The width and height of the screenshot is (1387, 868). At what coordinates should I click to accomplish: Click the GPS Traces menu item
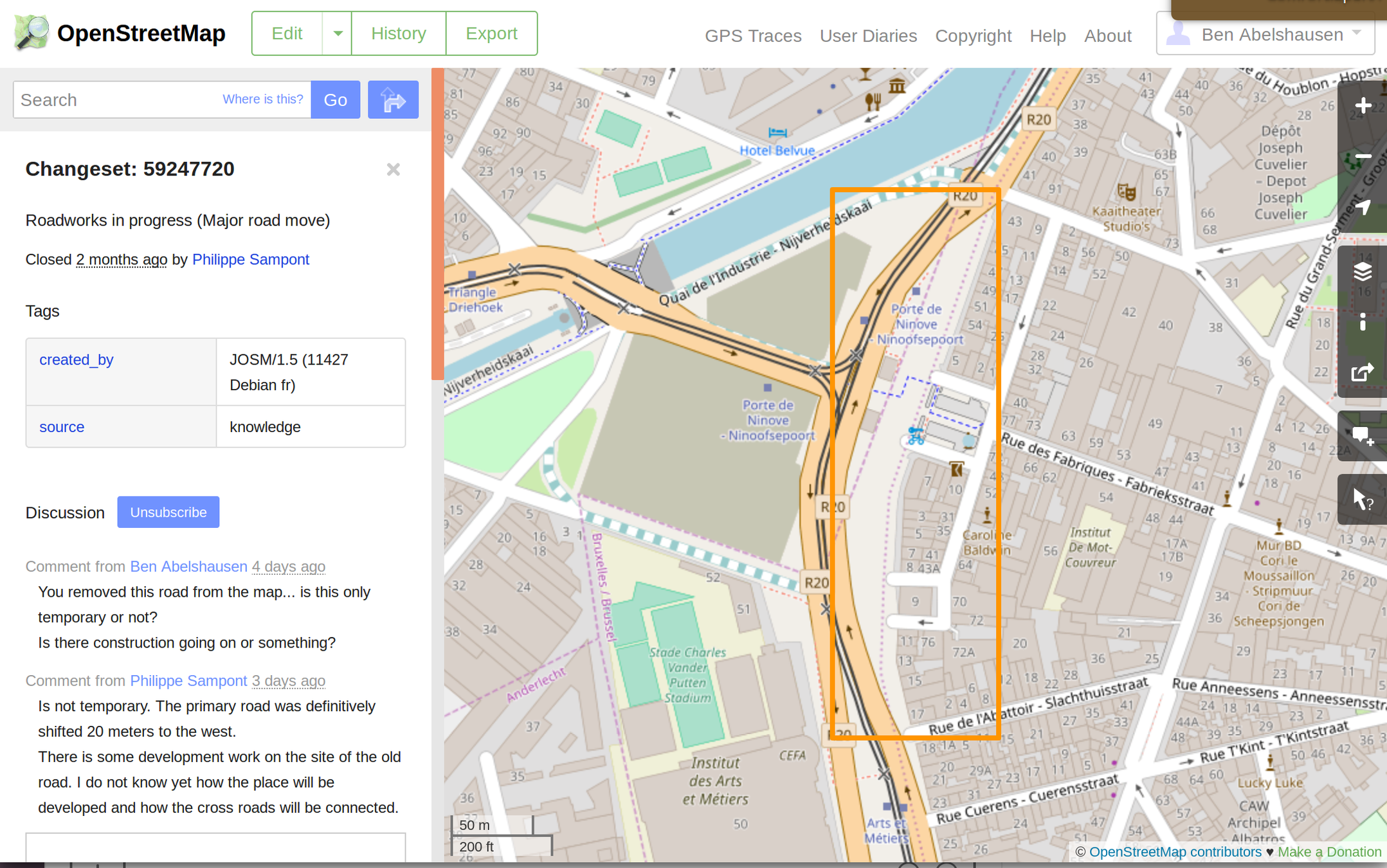point(752,36)
